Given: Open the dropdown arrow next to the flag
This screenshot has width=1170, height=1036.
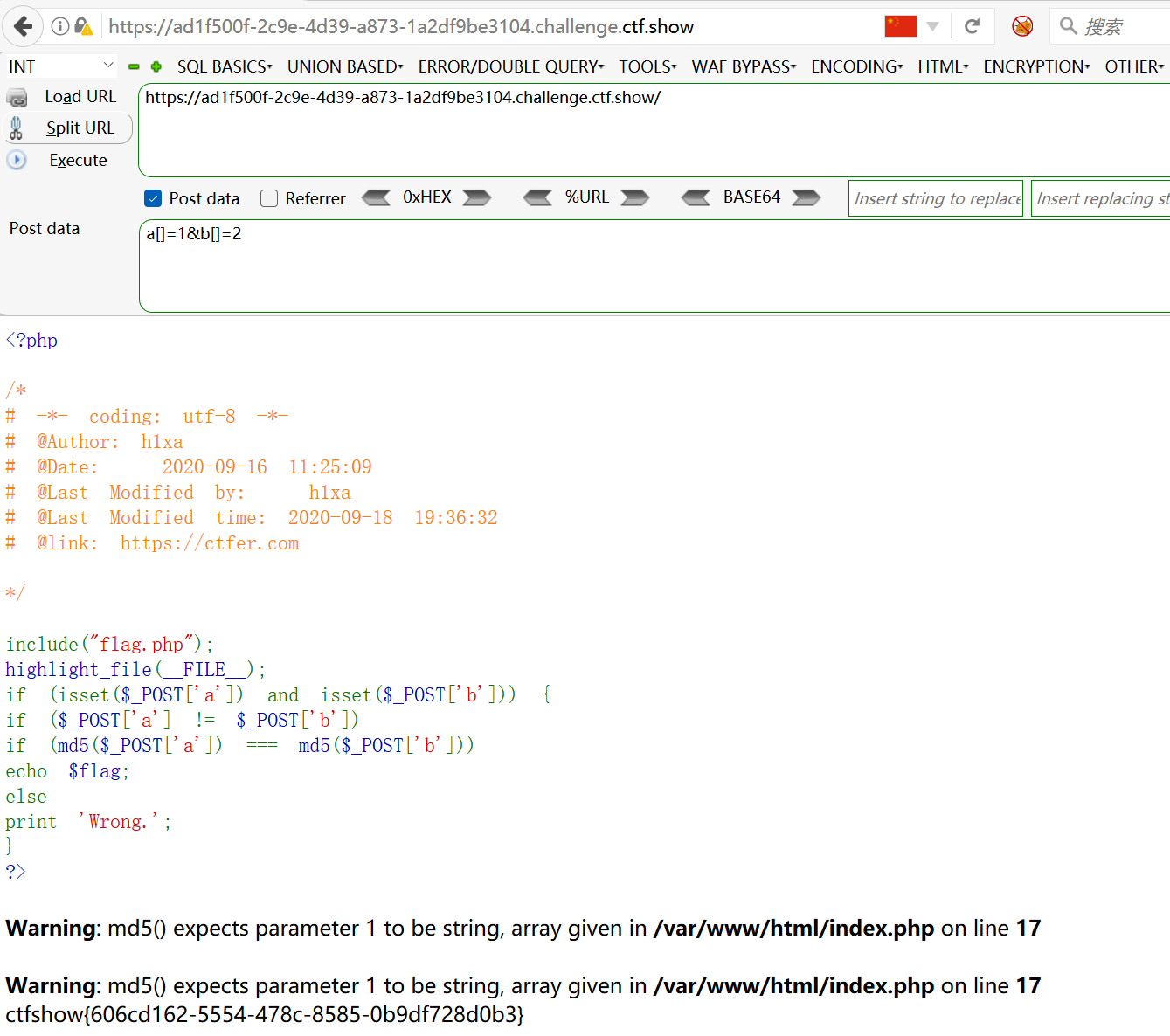Looking at the screenshot, I should [932, 26].
